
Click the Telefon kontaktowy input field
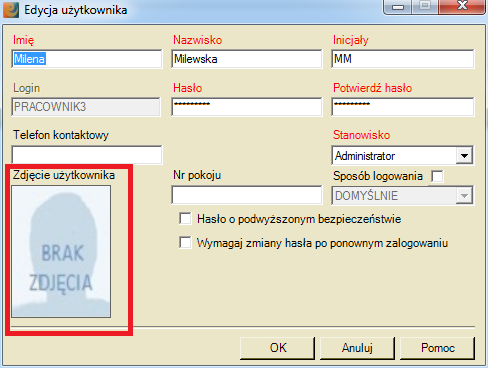(x=87, y=155)
